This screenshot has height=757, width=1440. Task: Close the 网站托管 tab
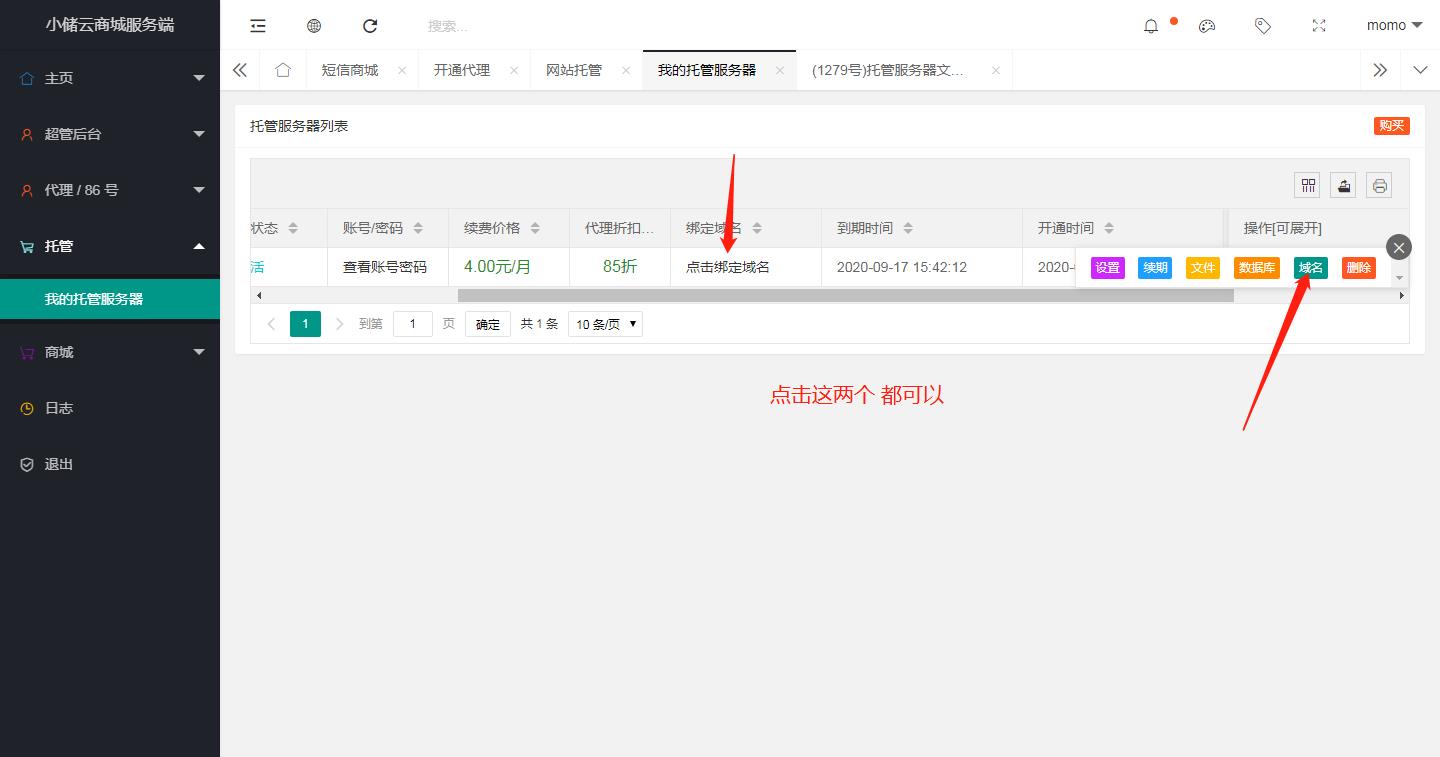click(626, 71)
